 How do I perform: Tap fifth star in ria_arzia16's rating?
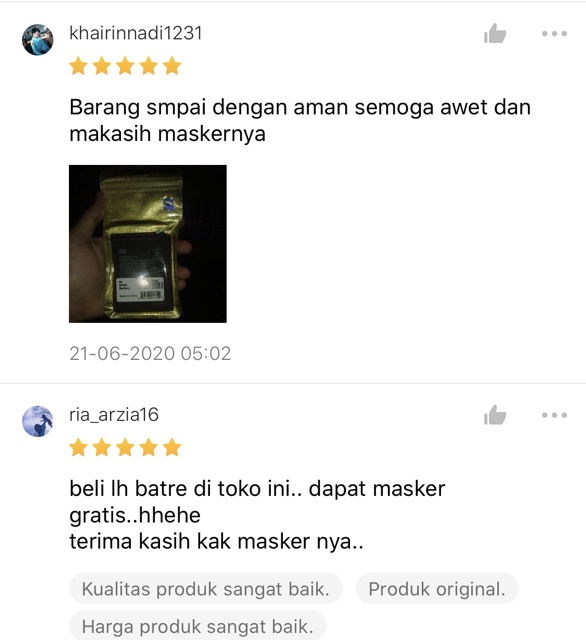(172, 447)
